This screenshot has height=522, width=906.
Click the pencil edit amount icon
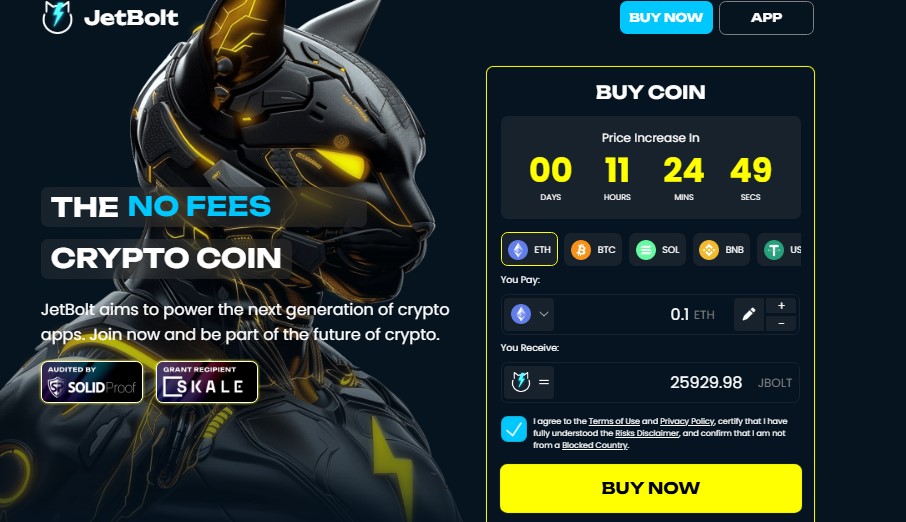pyautogui.click(x=749, y=314)
